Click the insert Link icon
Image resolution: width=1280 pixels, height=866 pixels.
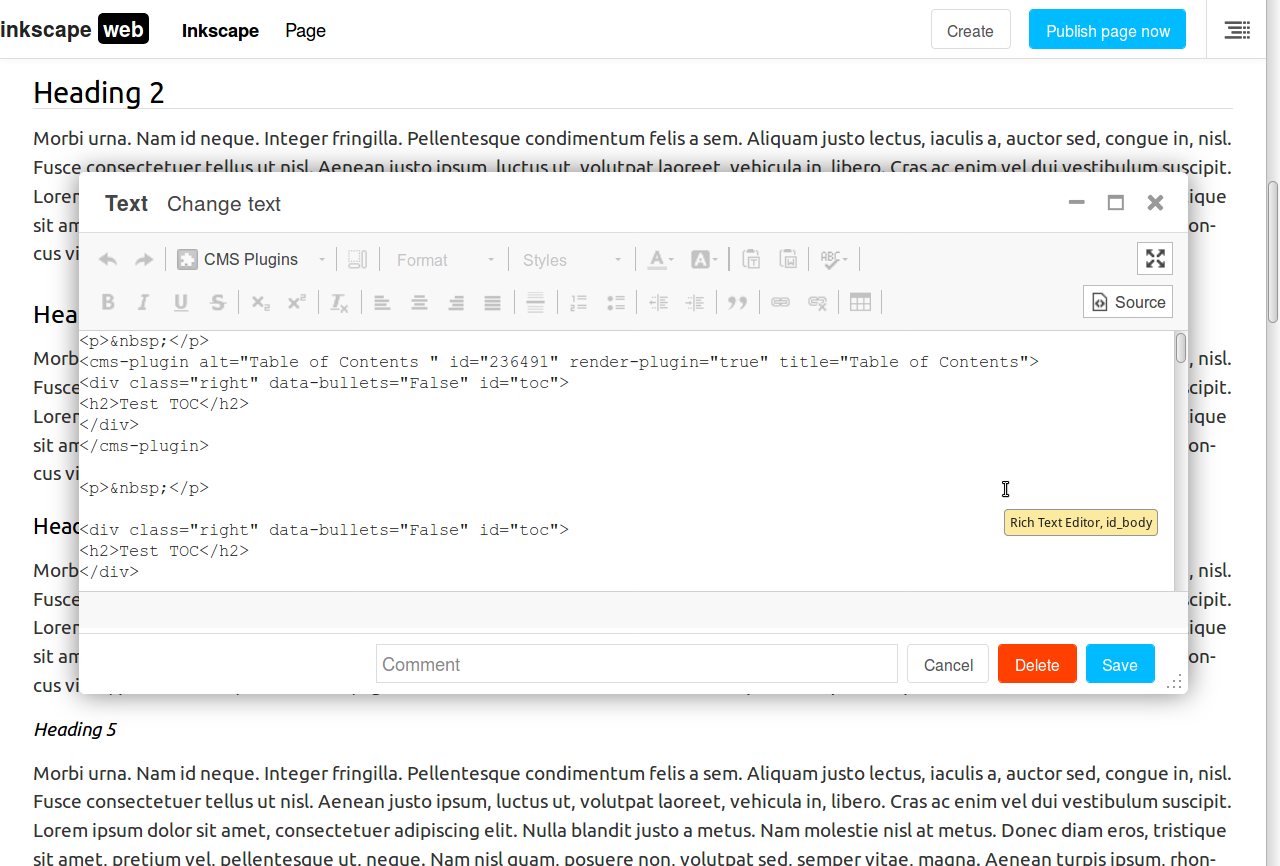(780, 302)
